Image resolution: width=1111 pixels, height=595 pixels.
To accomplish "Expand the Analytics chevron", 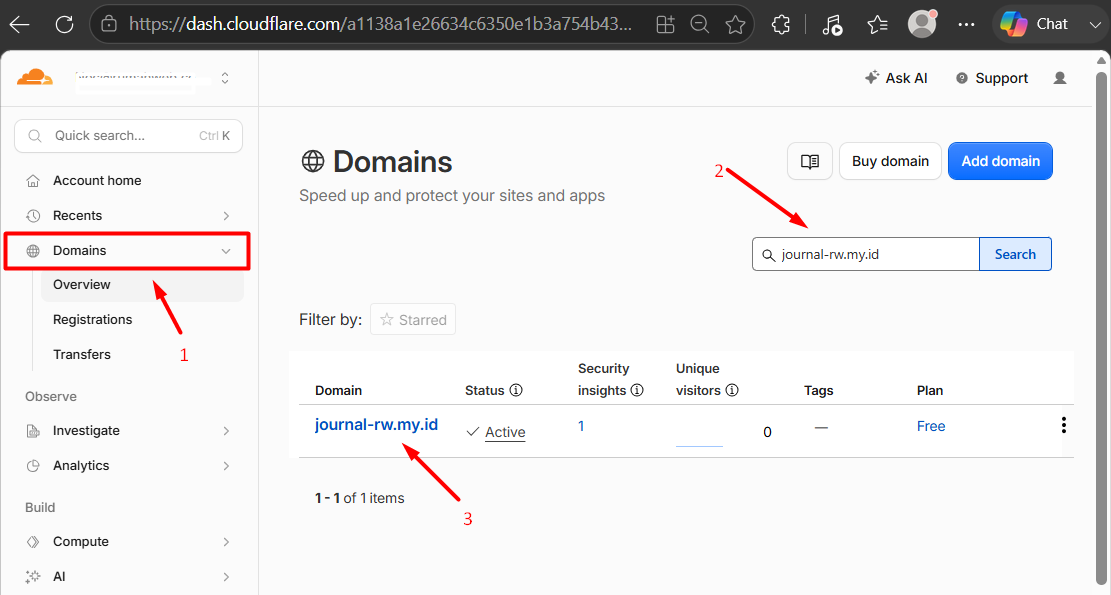I will pyautogui.click(x=226, y=465).
